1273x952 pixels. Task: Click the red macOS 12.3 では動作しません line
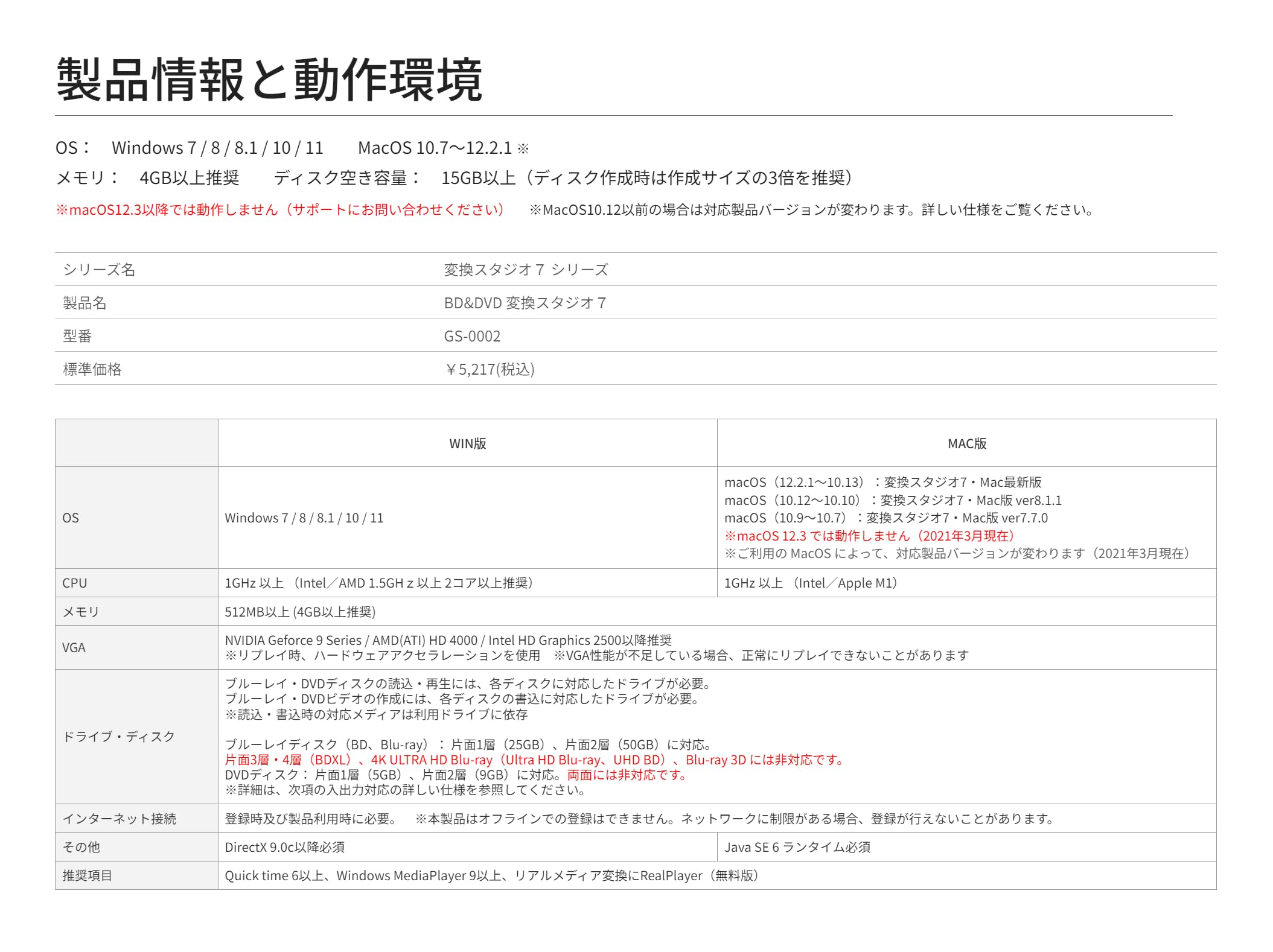click(x=870, y=536)
